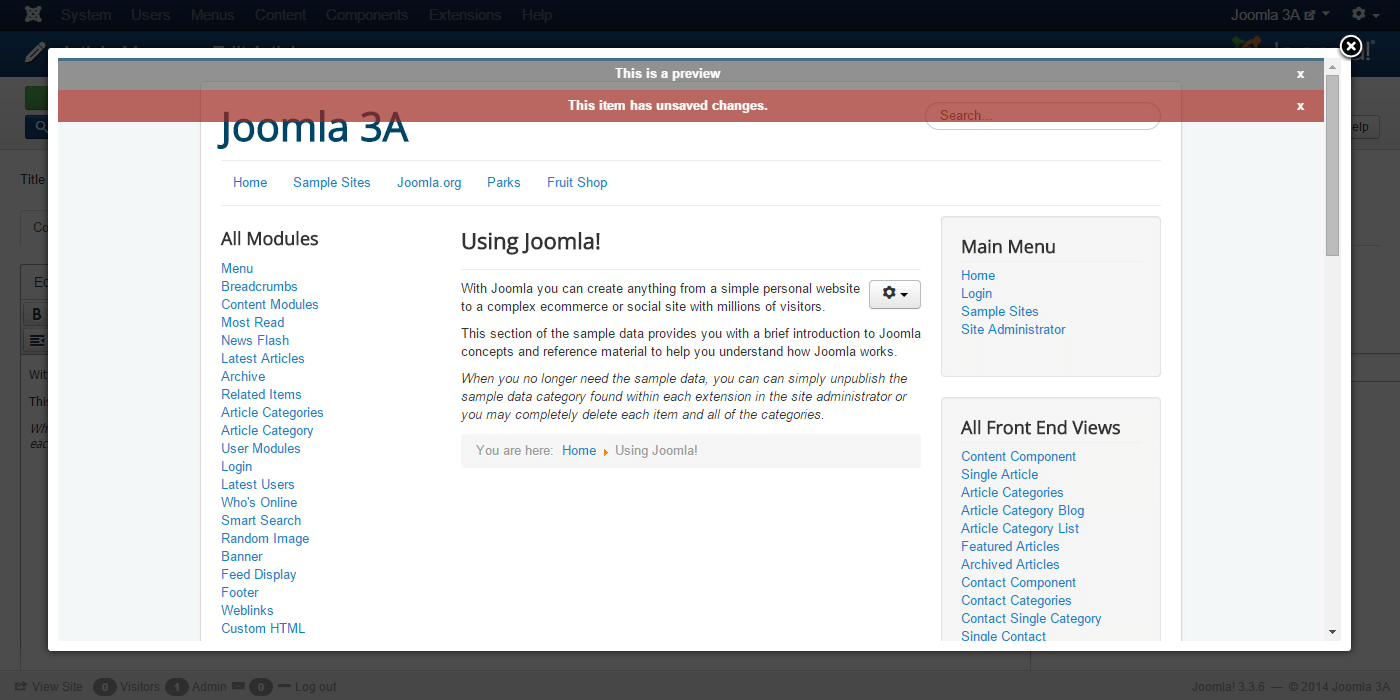The height and width of the screenshot is (700, 1400).
Task: Open the Login link under All Modules
Action: [x=237, y=467]
